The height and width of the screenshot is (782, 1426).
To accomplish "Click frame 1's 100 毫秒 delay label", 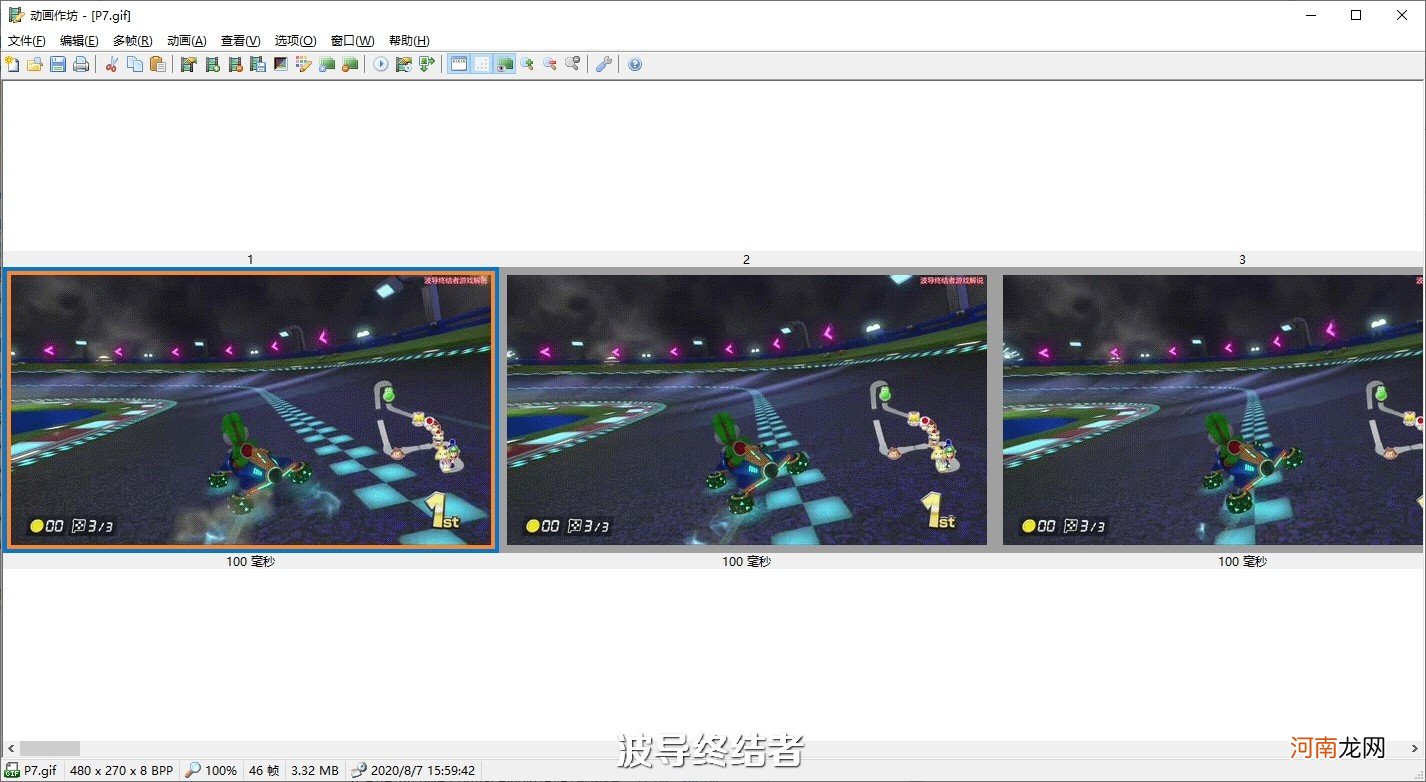I will point(250,562).
